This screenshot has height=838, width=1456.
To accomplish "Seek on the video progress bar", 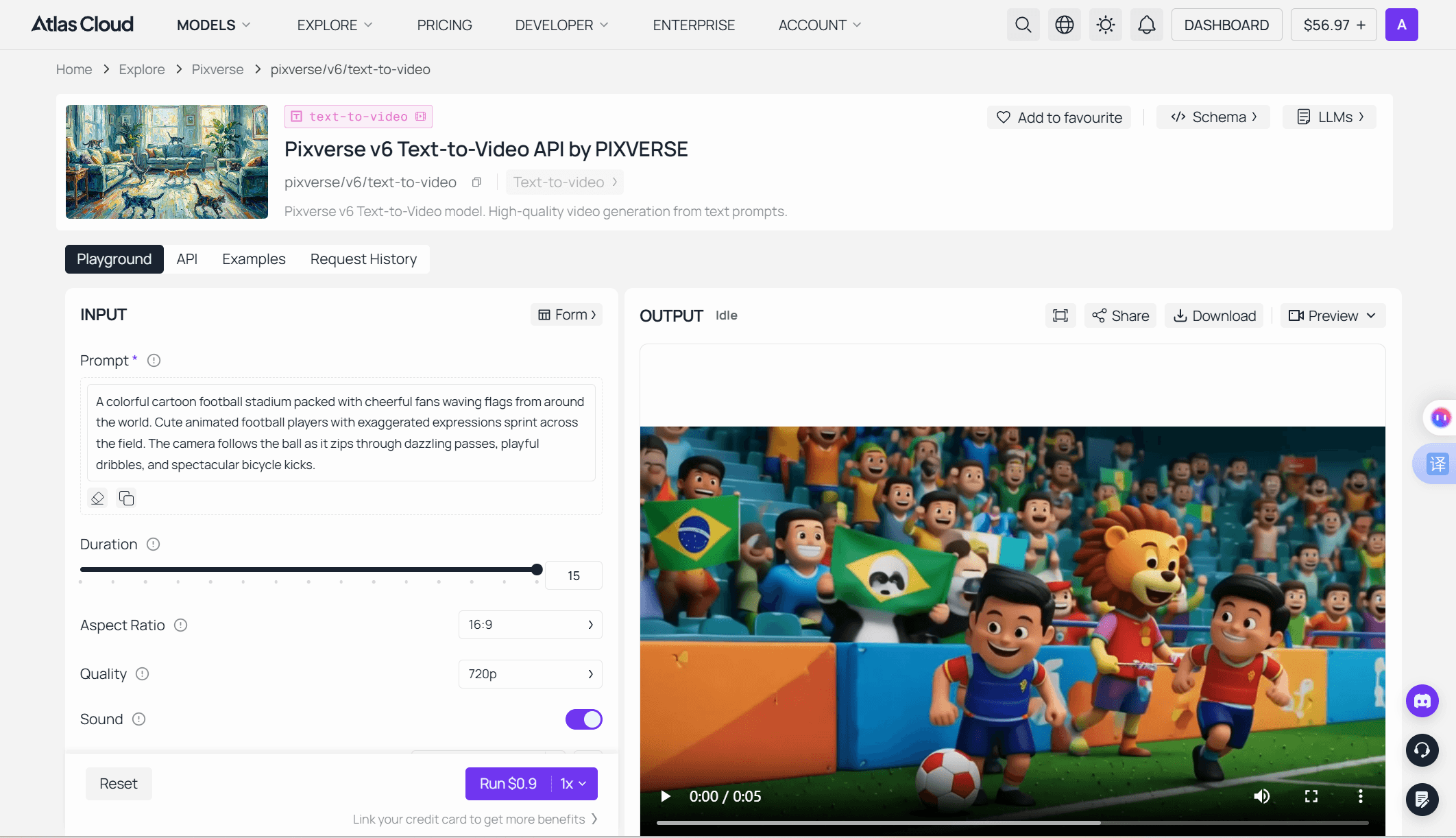I will [1012, 822].
